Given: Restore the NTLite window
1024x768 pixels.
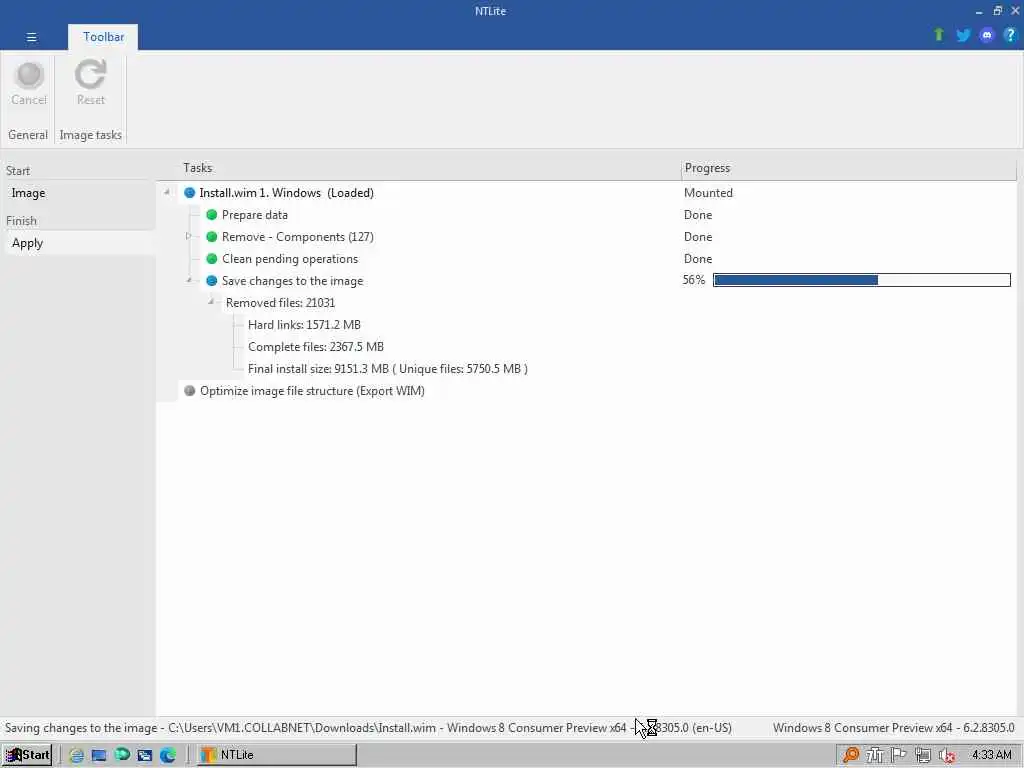Looking at the screenshot, I should pos(997,10).
